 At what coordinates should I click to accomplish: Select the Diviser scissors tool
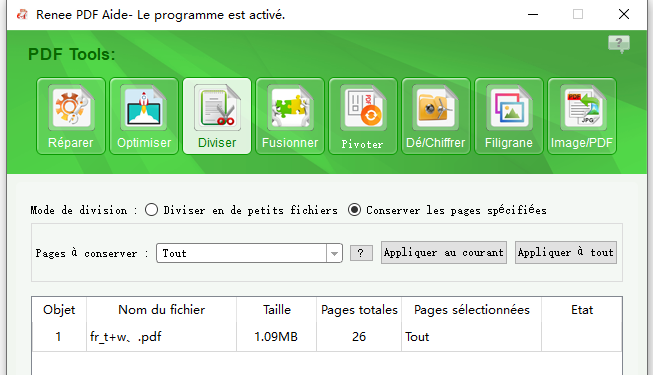point(217,116)
